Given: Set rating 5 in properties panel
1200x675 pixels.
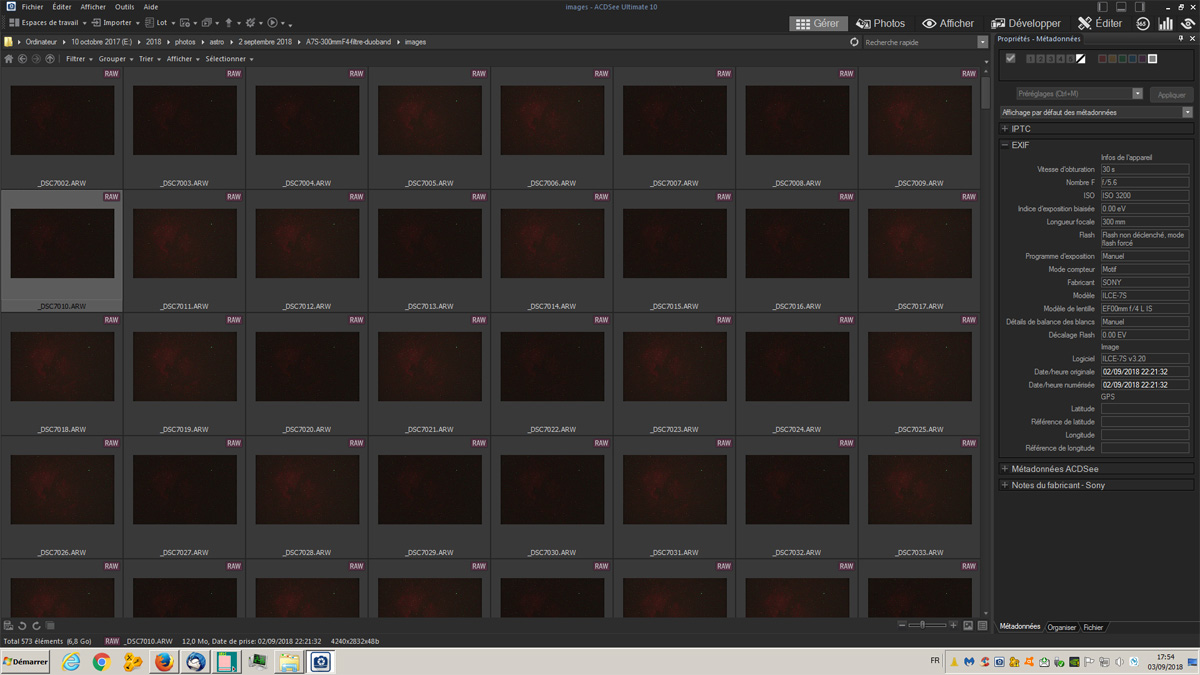Looking at the screenshot, I should click(1070, 59).
